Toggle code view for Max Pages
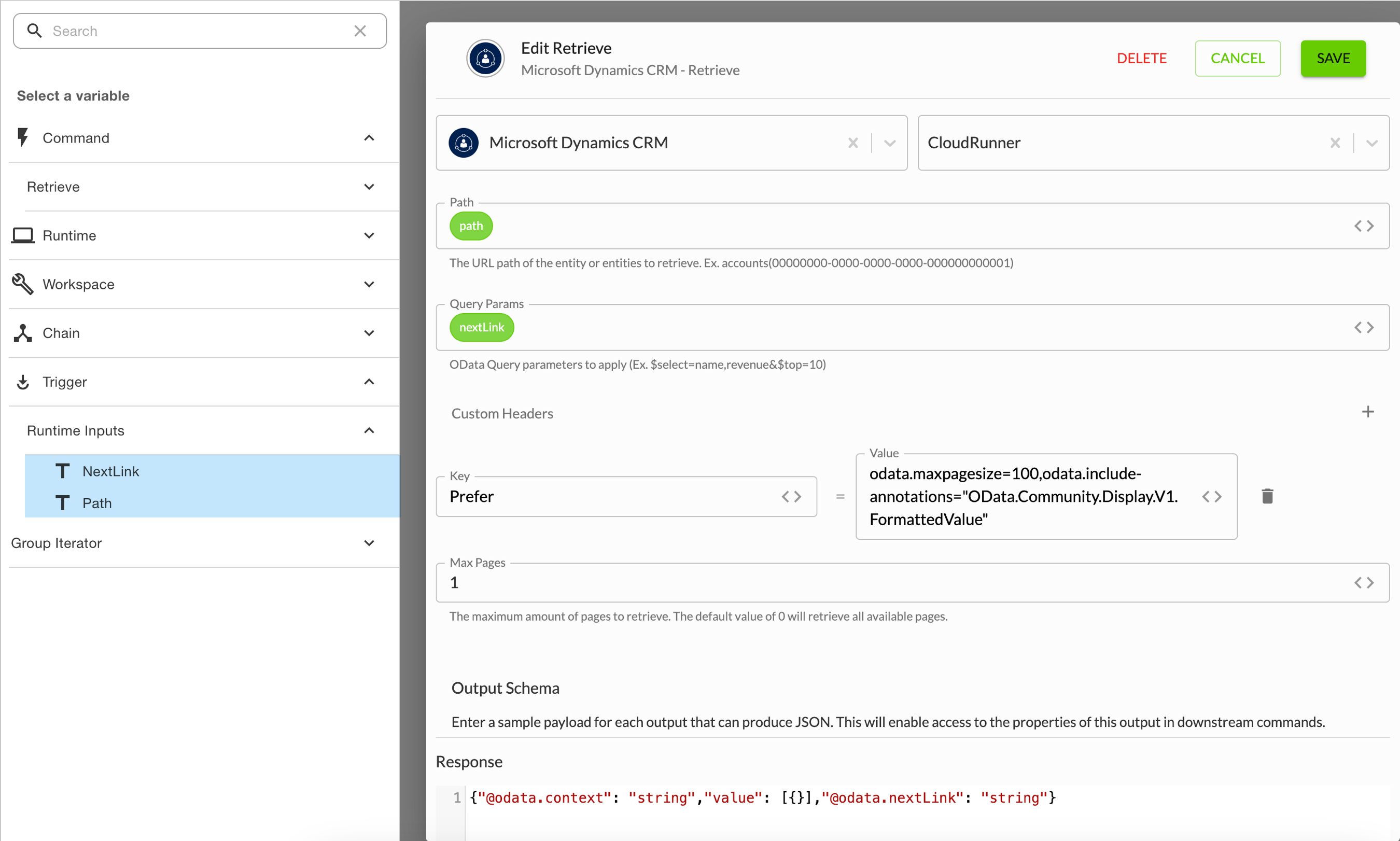The width and height of the screenshot is (1400, 841). 1364,583
